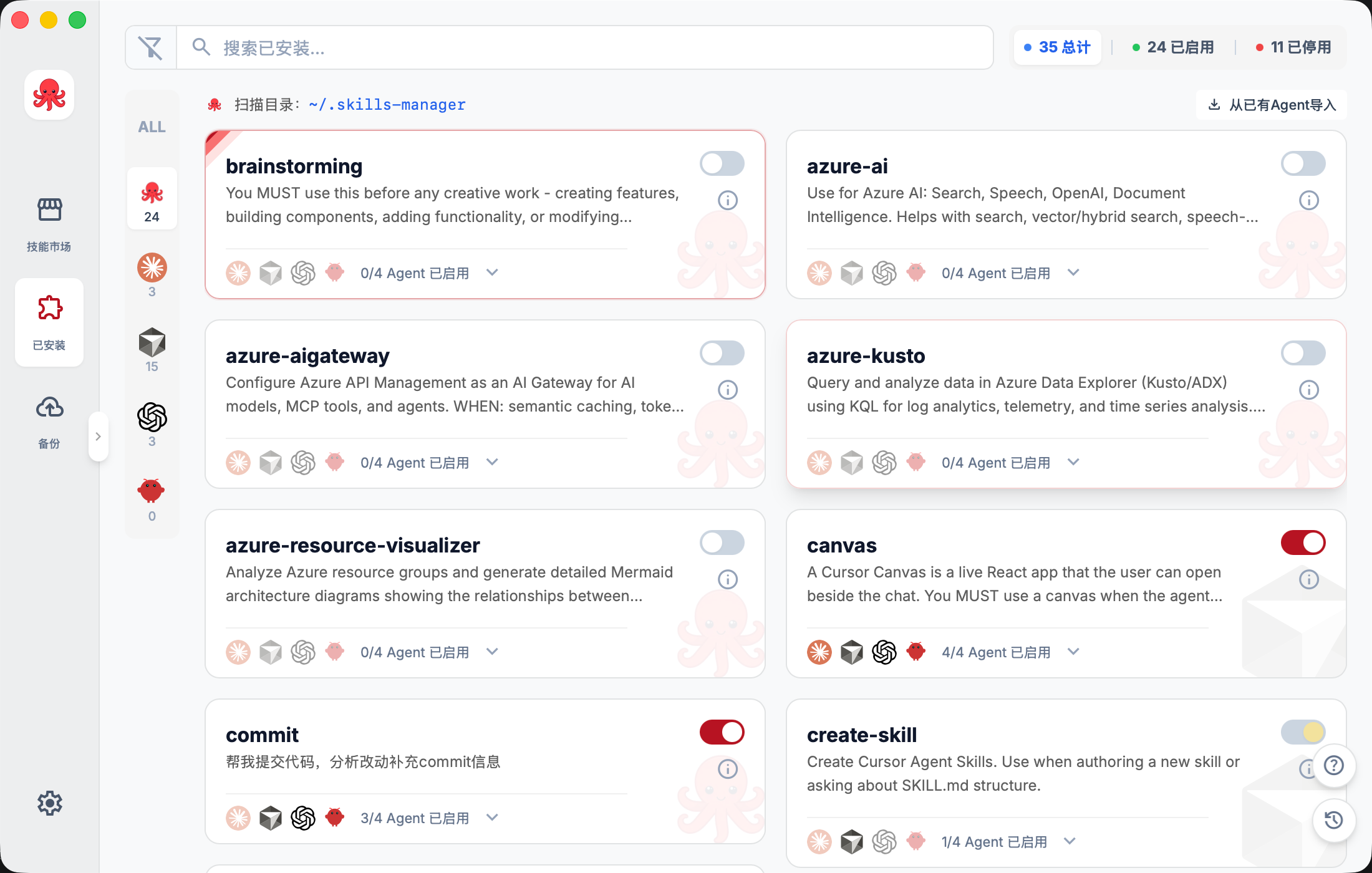Switch on azure-resource-visualizer toggle
The image size is (1372, 873).
pos(722,543)
